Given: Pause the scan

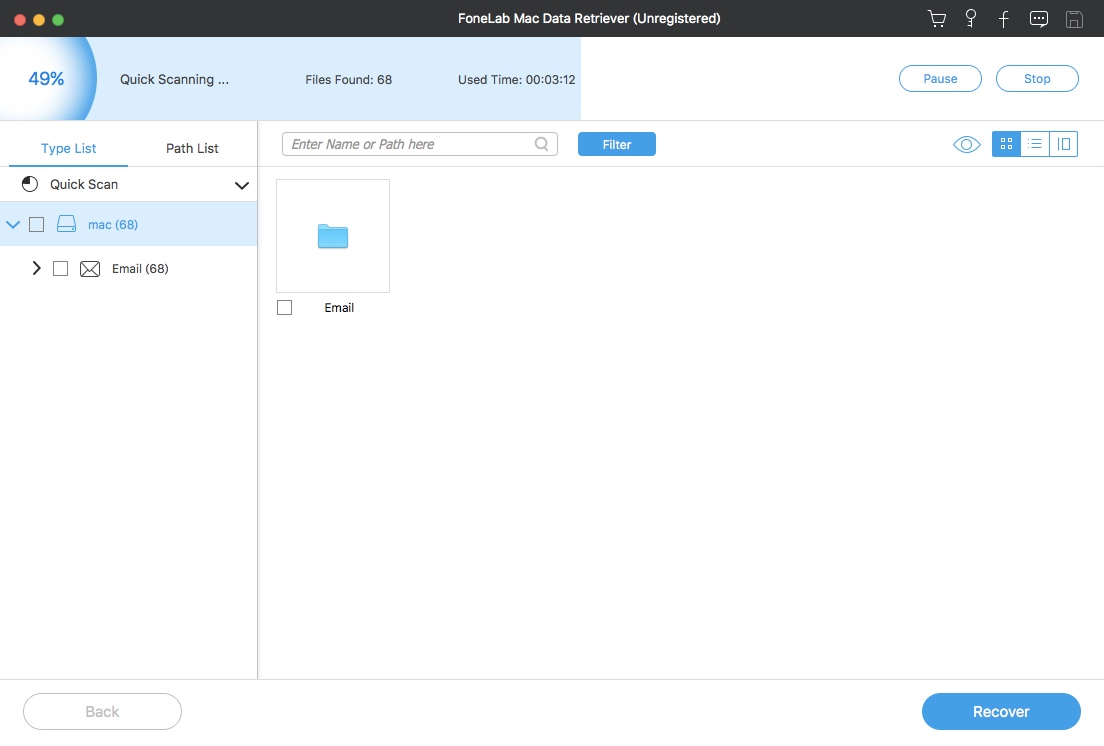Looking at the screenshot, I should coord(940,79).
